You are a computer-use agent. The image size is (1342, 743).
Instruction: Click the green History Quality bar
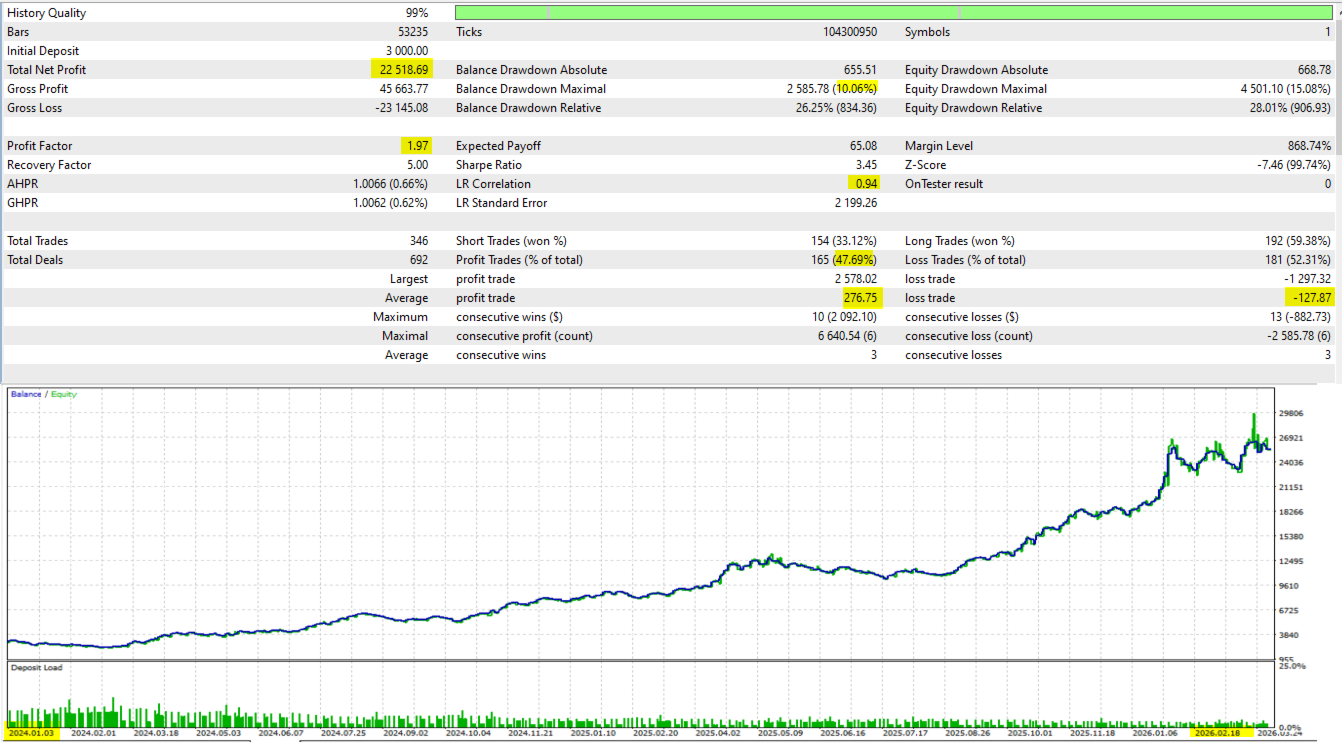893,12
